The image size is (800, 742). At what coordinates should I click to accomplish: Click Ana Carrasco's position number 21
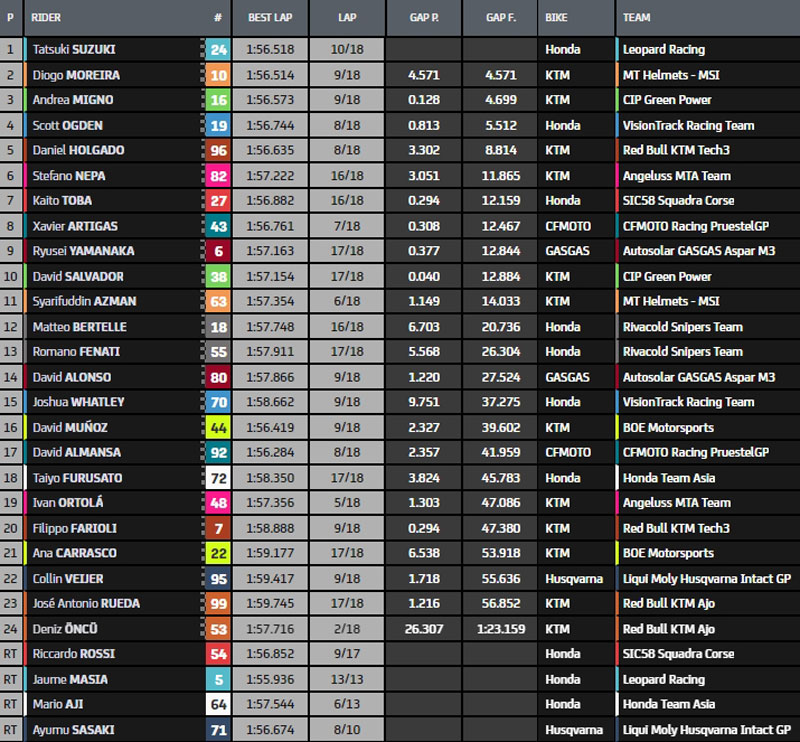coord(10,553)
